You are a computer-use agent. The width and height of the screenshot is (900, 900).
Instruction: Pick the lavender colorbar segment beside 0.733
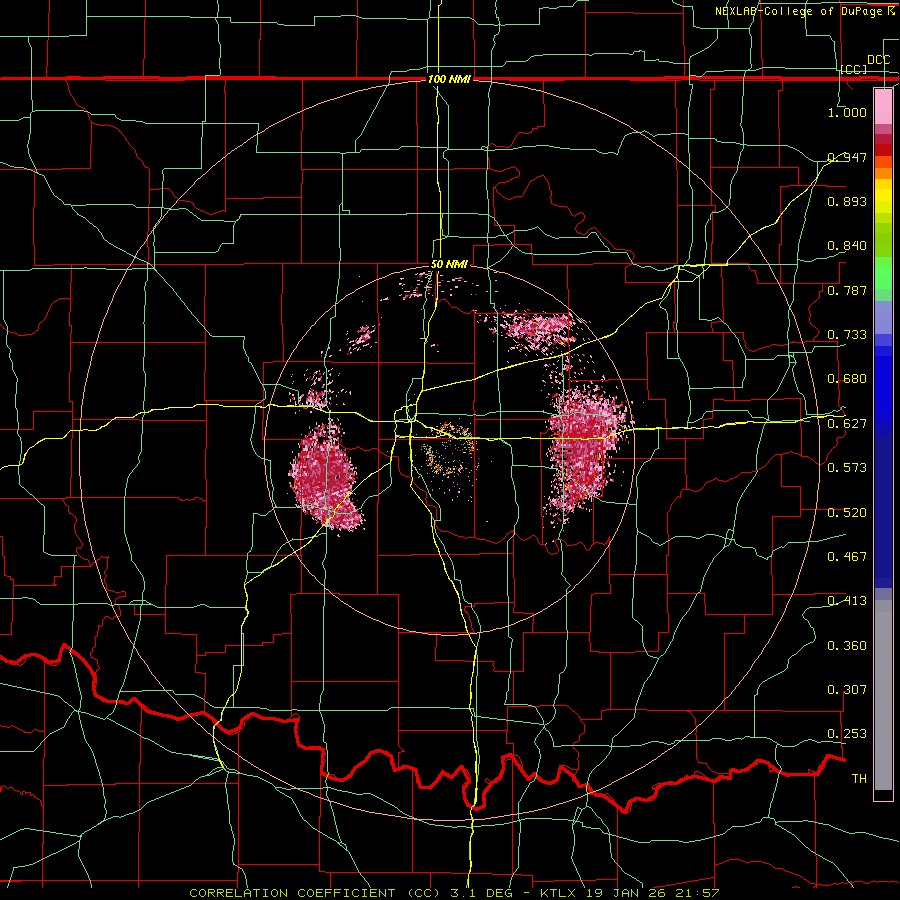883,317
